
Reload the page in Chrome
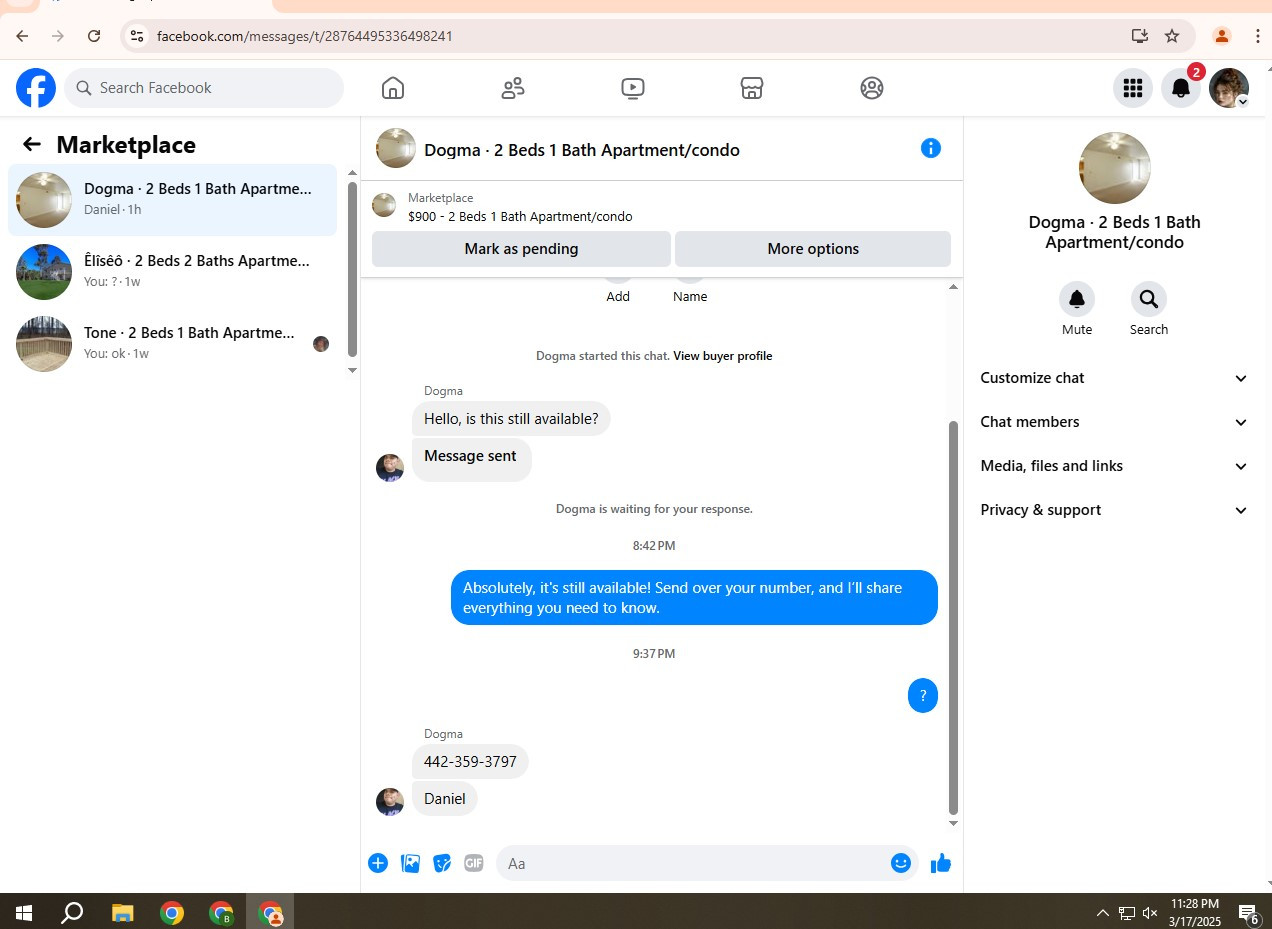[94, 36]
